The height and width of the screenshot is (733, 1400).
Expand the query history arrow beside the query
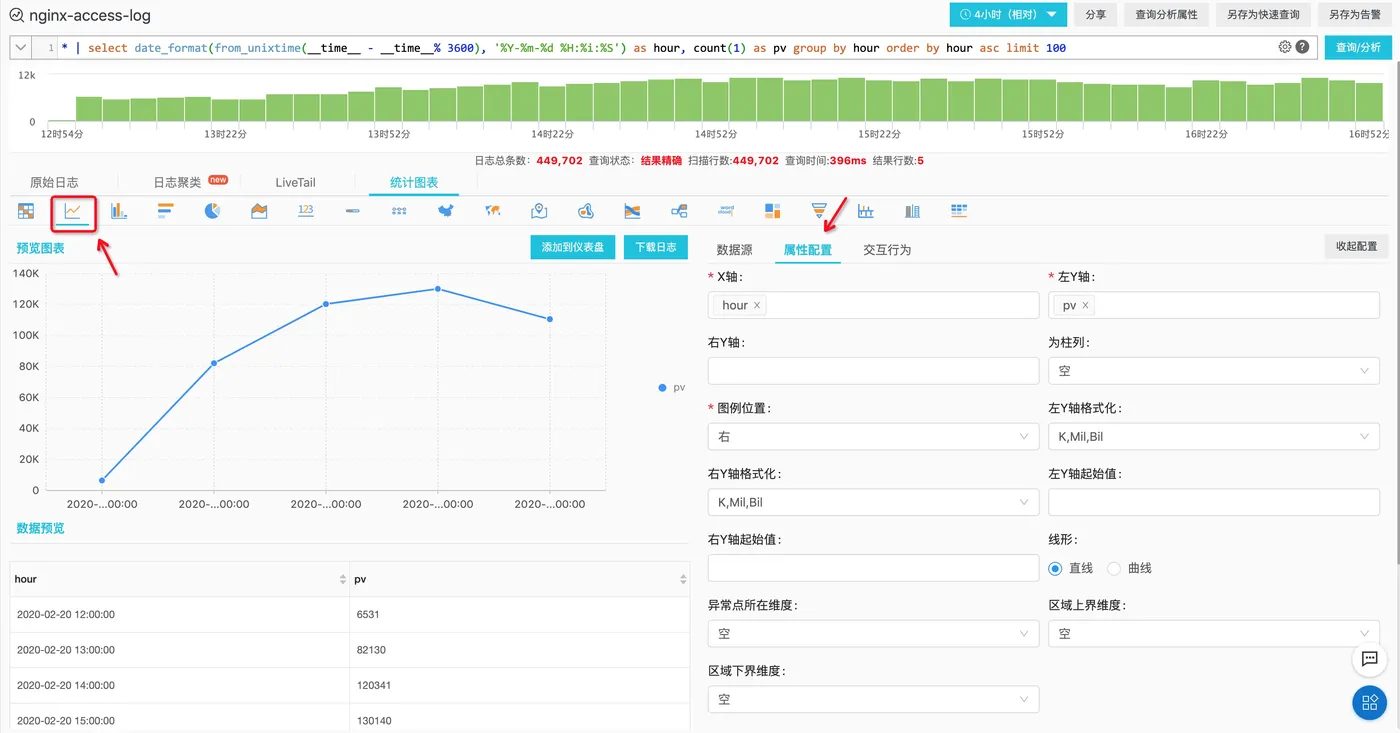(x=20, y=47)
